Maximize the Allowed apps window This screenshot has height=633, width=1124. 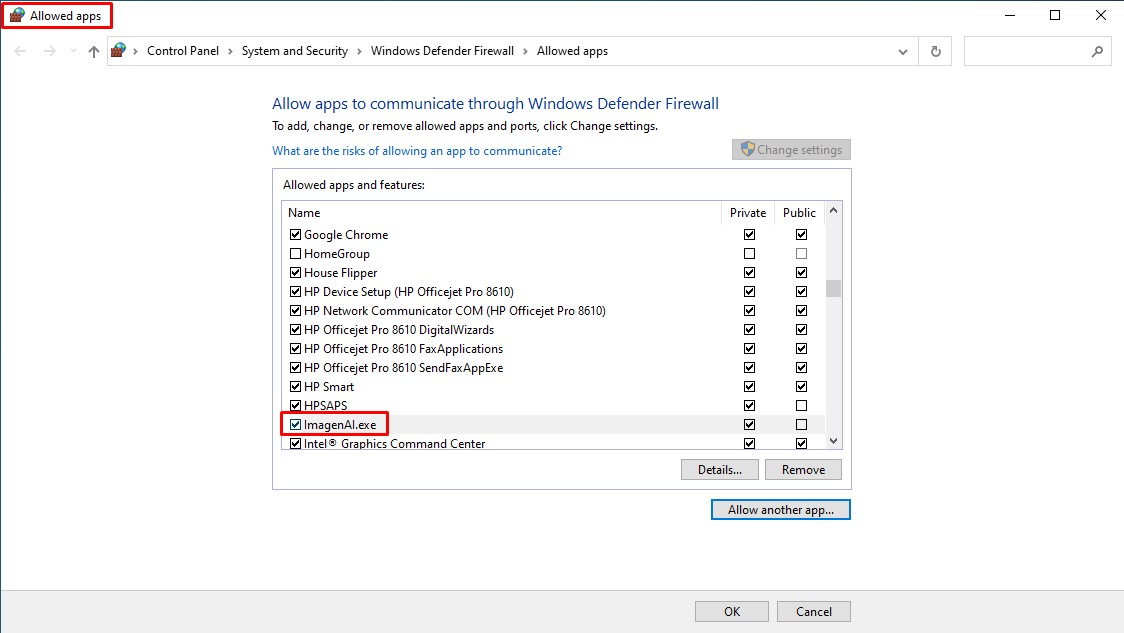click(x=1055, y=15)
